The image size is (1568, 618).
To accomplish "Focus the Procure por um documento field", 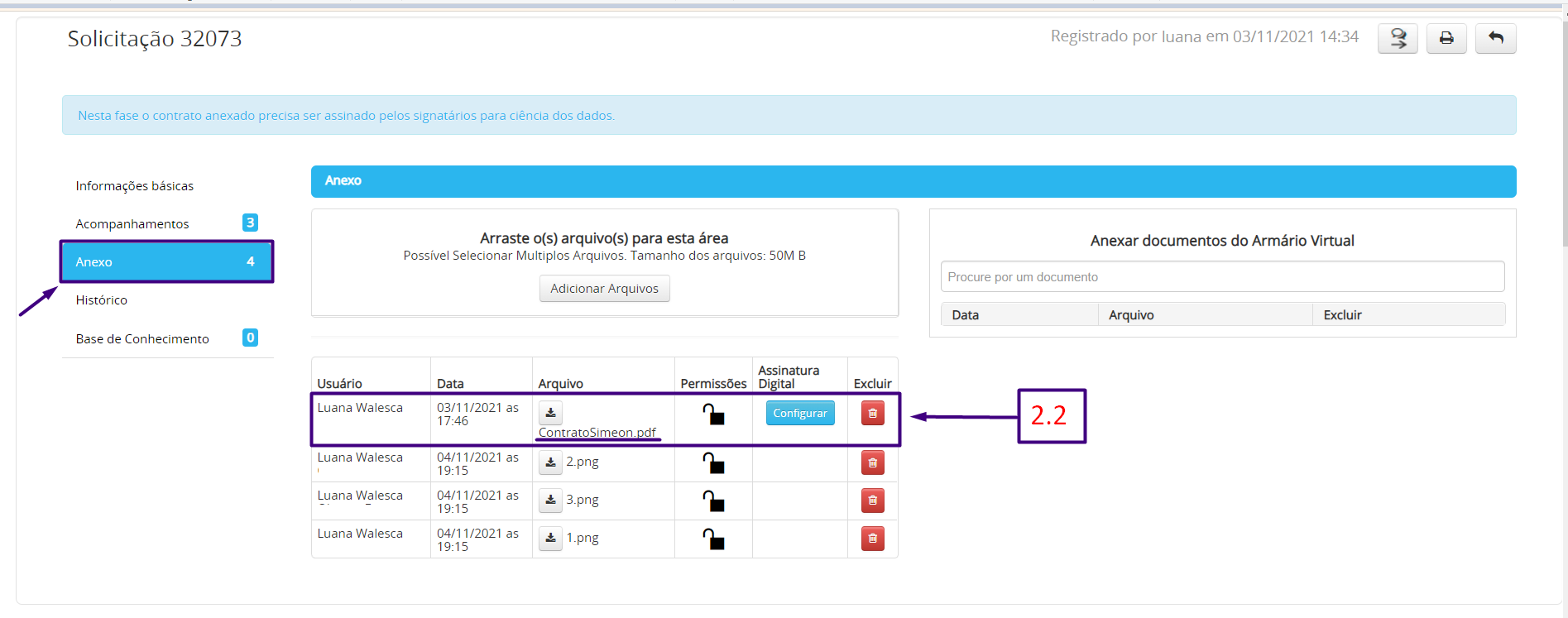I will click(x=1222, y=277).
